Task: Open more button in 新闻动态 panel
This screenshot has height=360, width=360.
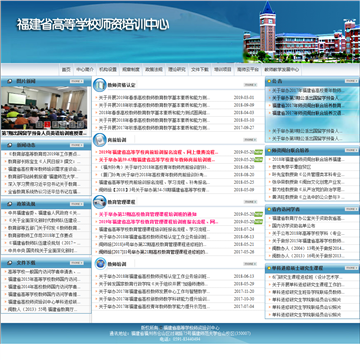Action: 77,145
